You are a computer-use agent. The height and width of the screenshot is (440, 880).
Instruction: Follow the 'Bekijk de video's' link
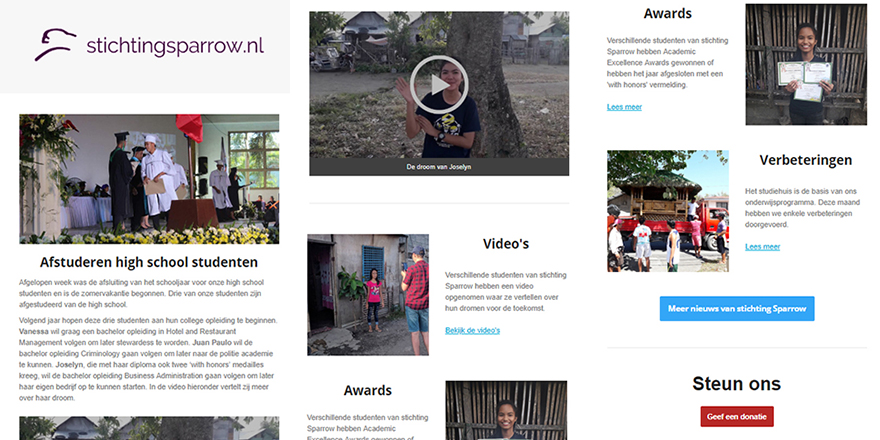(x=472, y=330)
